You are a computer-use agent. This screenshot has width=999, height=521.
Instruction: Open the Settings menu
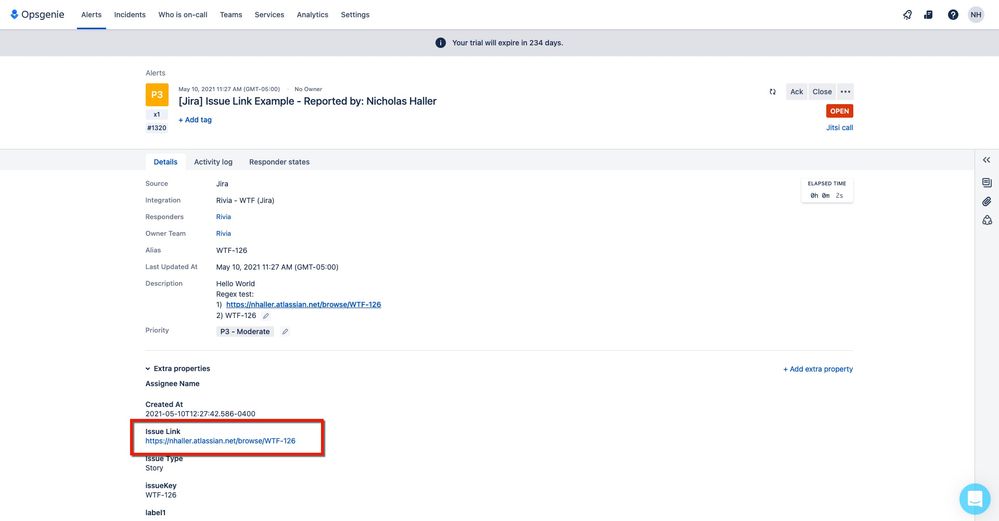pos(355,15)
